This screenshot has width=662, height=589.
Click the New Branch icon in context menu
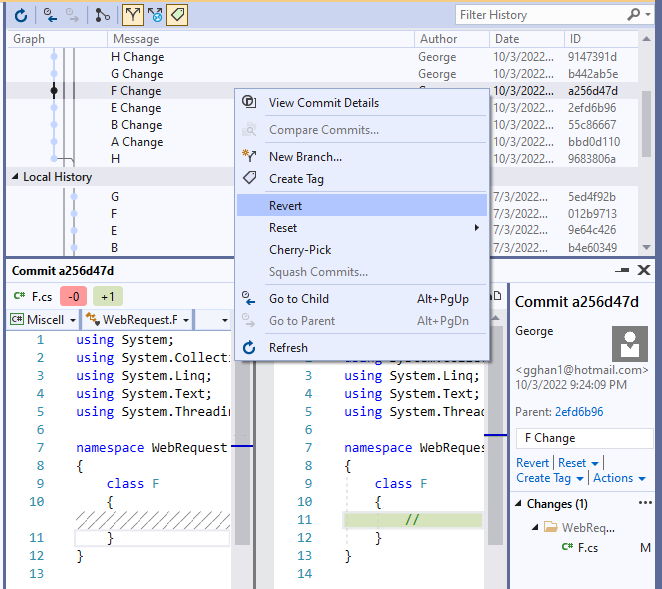pyautogui.click(x=250, y=157)
